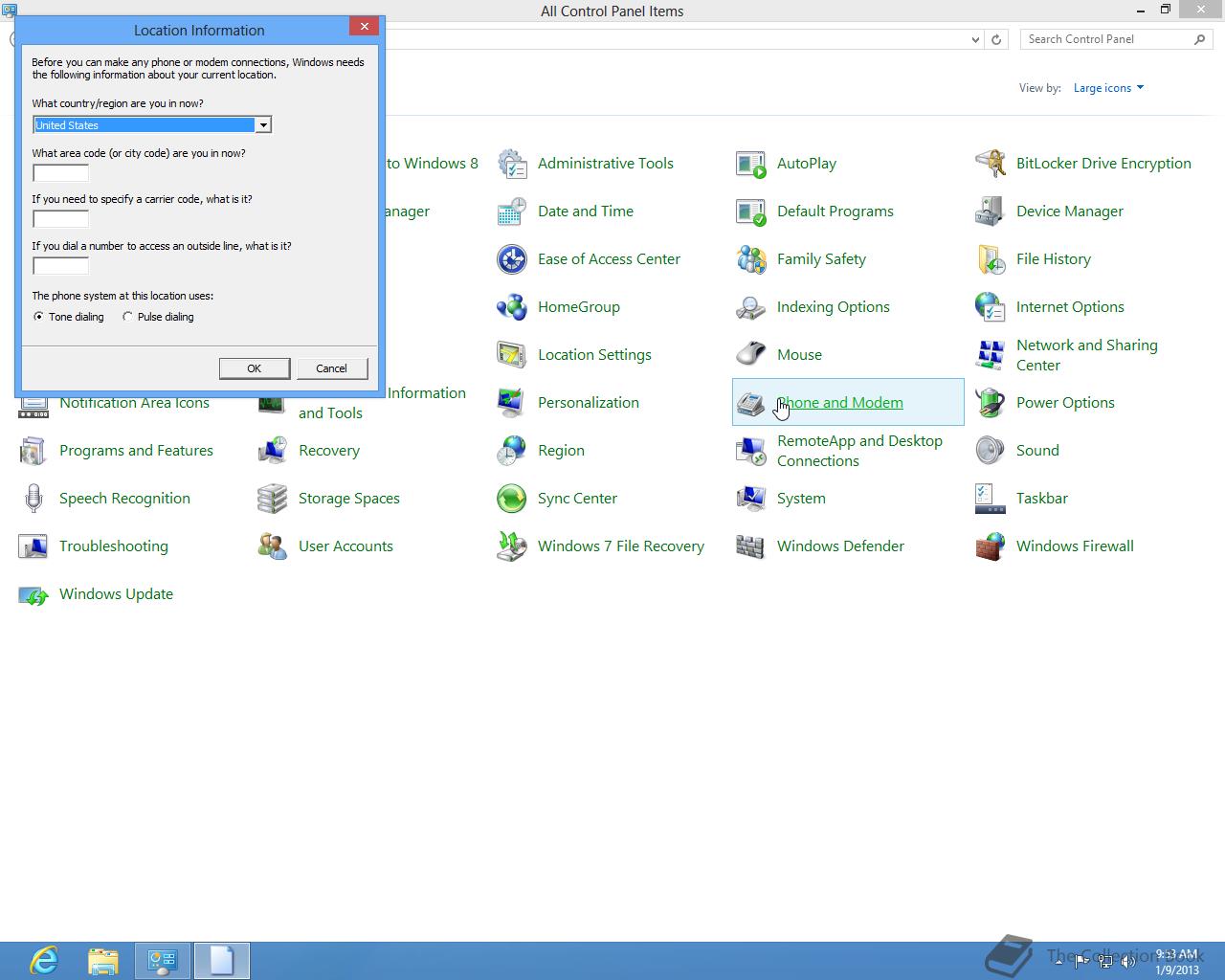1225x980 pixels.
Task: Open the Family Safety icon
Action: [751, 259]
